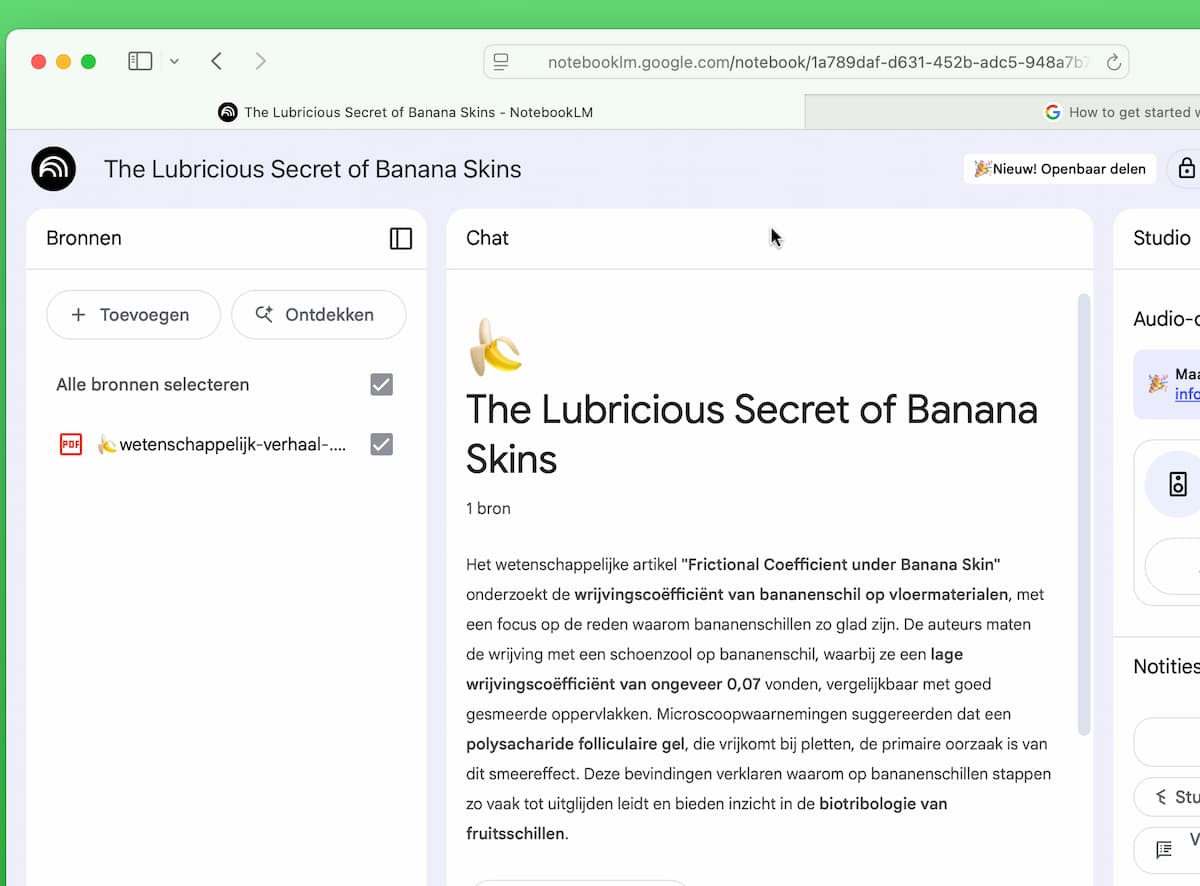Screen dimensions: 1200x886
Task: Reload the page with the refresh icon
Action: click(x=1113, y=62)
